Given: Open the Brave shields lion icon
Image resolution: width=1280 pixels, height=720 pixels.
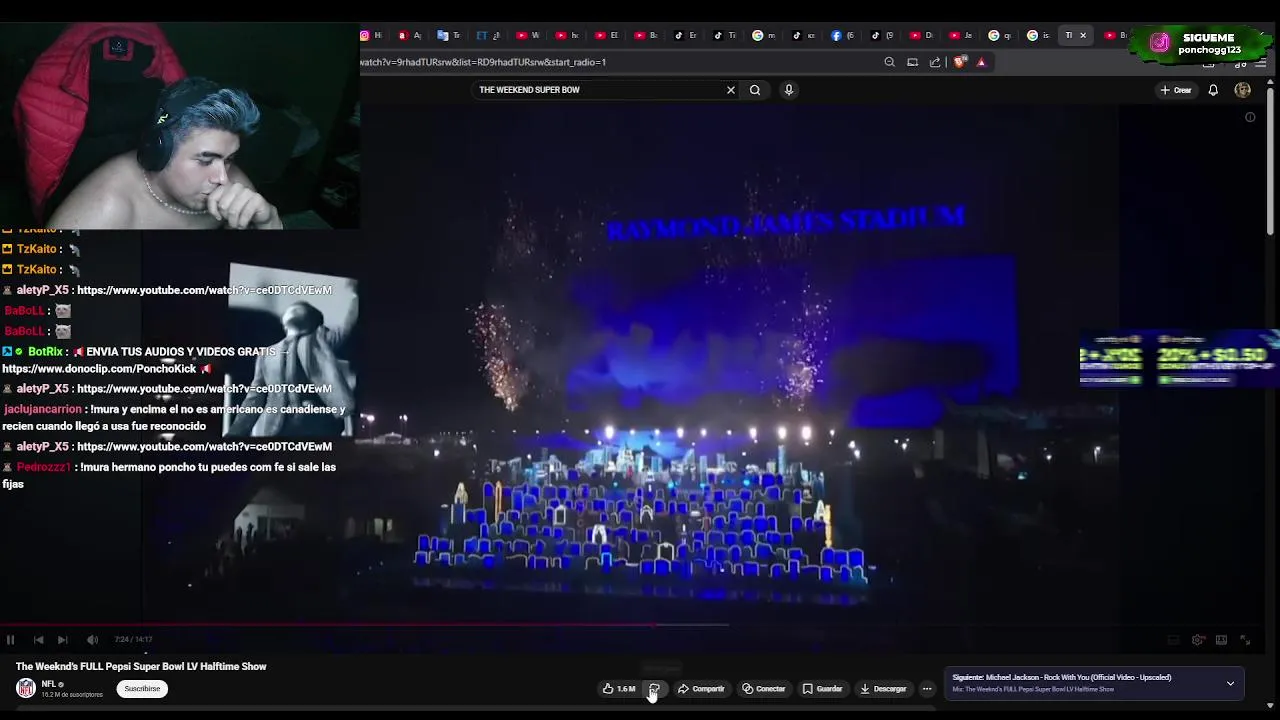Looking at the screenshot, I should [x=960, y=62].
